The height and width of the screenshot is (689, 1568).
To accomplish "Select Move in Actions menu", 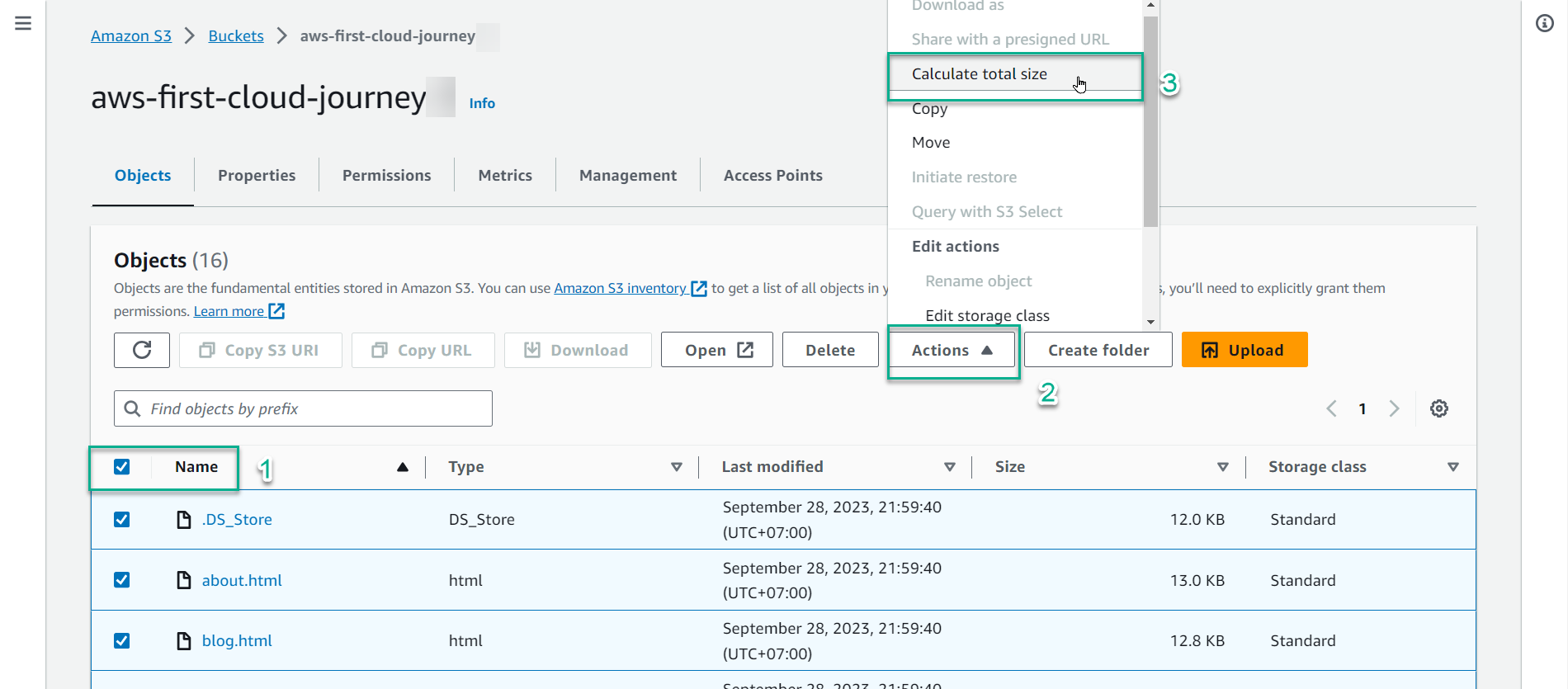I will [1015, 143].
